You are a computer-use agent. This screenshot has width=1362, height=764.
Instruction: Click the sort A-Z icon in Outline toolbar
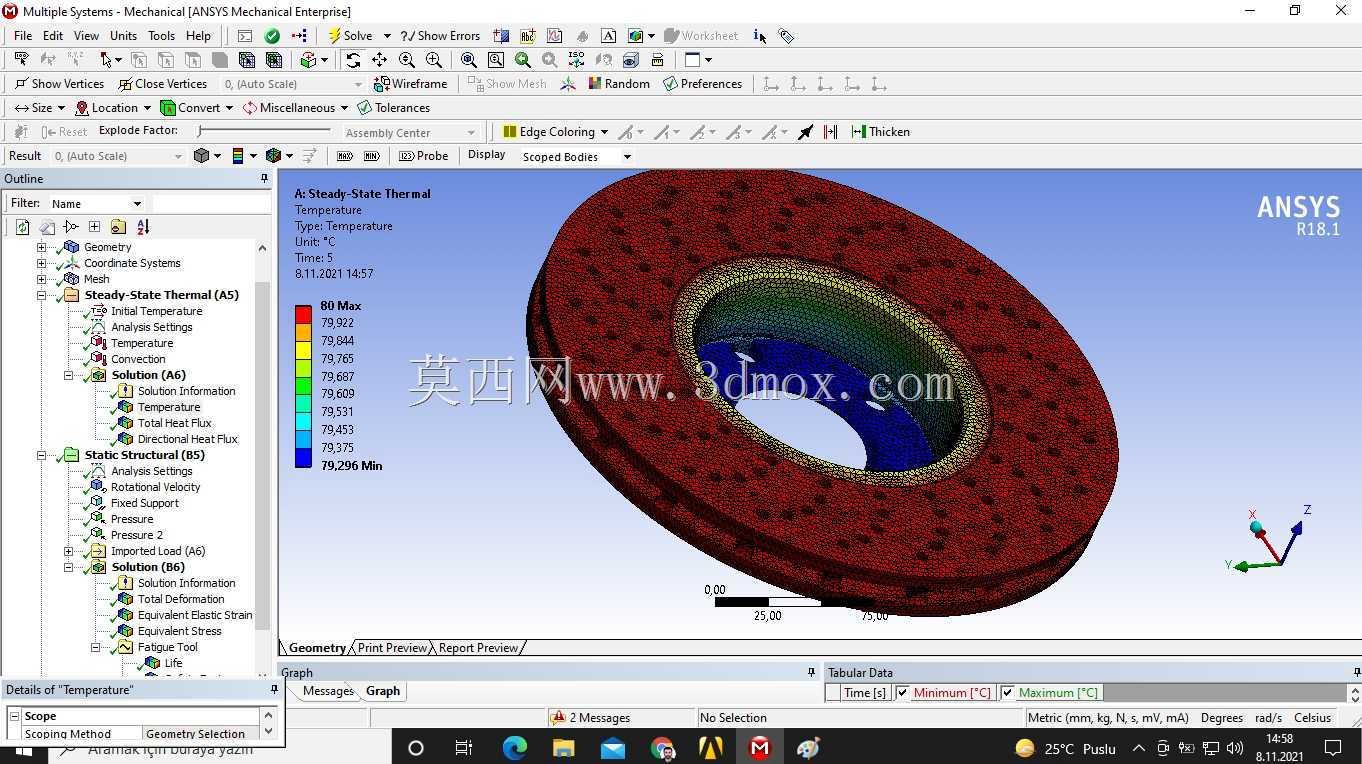(143, 227)
